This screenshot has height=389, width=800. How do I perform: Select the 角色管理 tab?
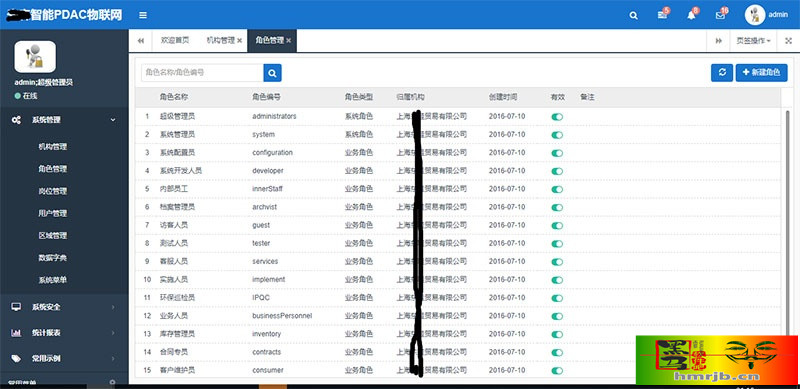(269, 40)
